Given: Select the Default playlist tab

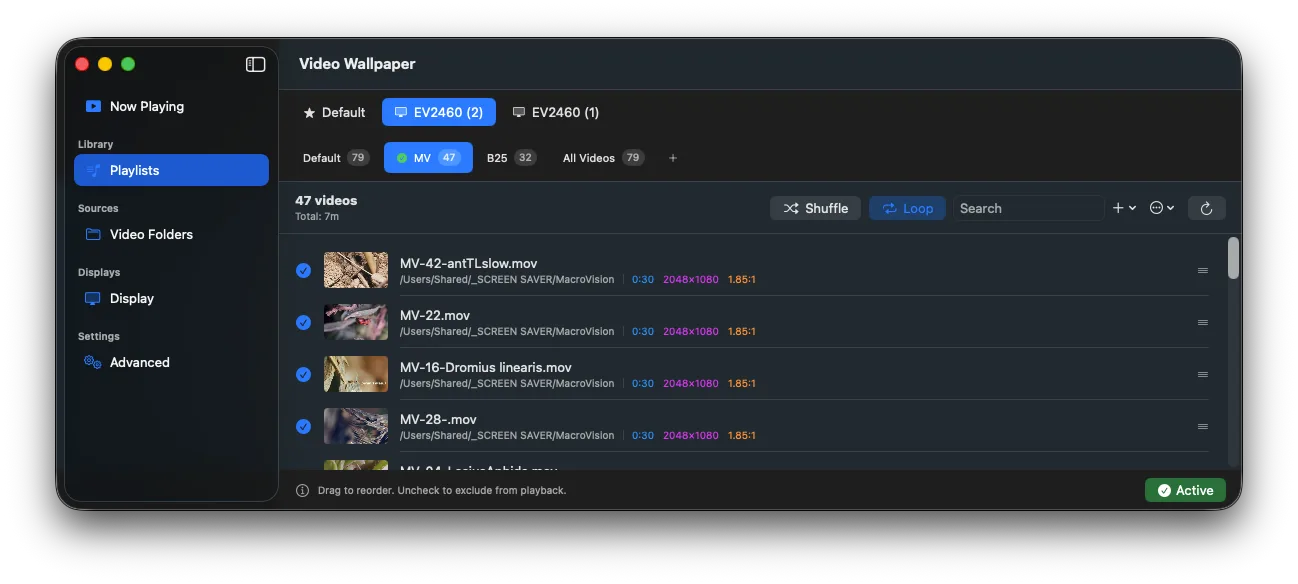Looking at the screenshot, I should [335, 158].
